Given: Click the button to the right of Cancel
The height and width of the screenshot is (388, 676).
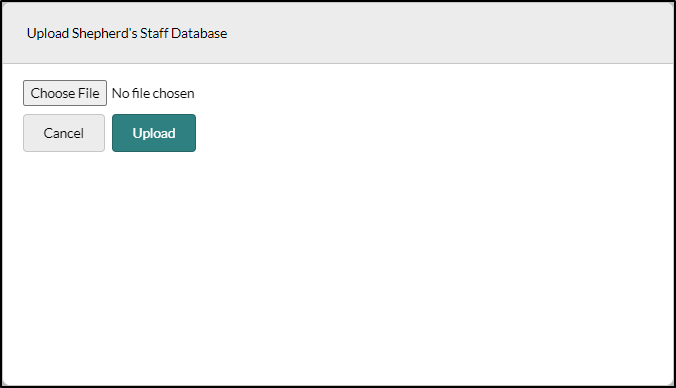Looking at the screenshot, I should (x=154, y=133).
